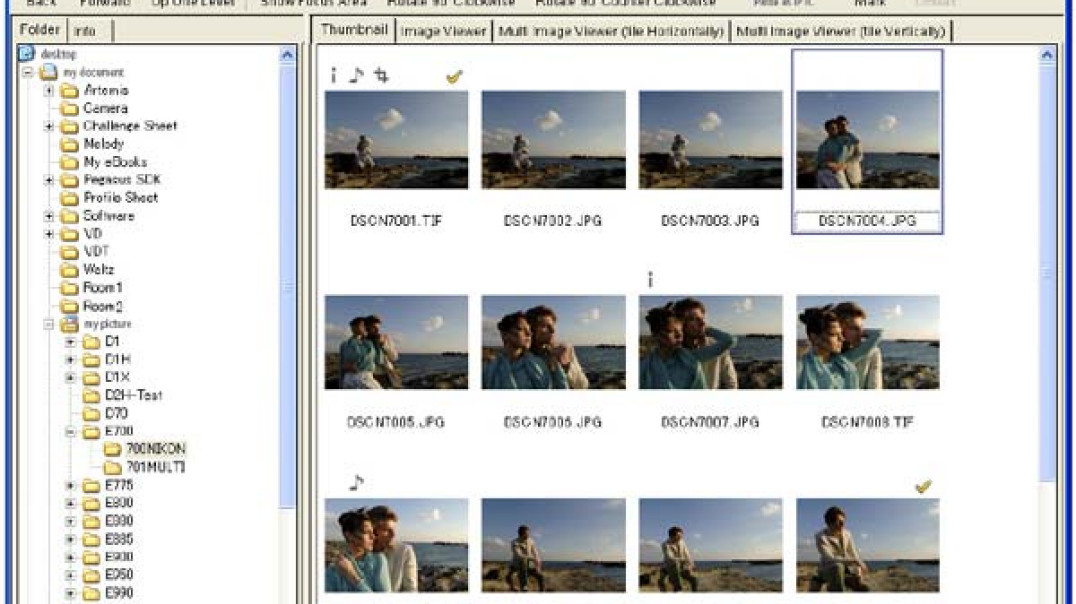Select the E900 folder label

tap(119, 557)
